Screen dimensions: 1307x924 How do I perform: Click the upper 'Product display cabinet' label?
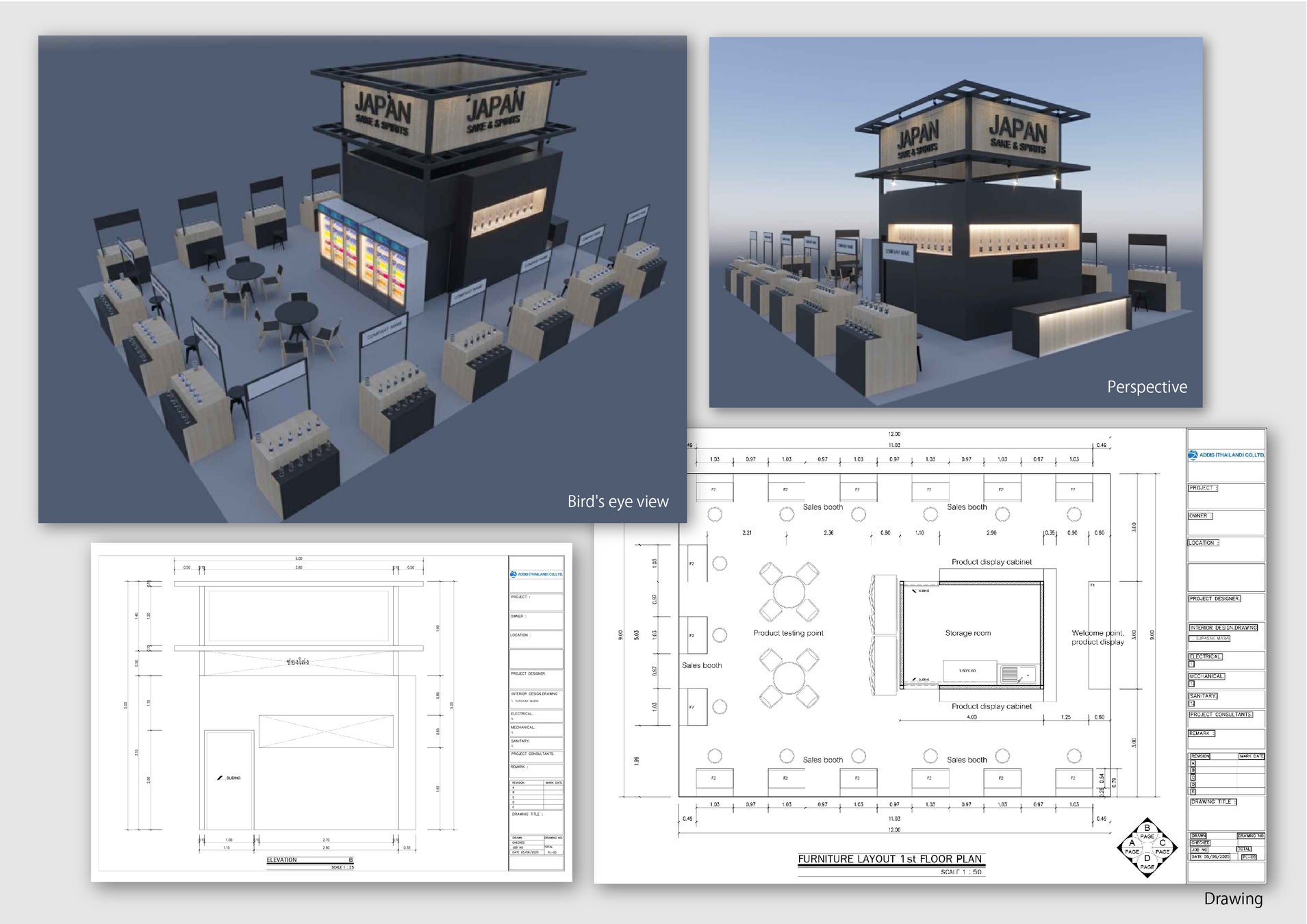[x=991, y=562]
